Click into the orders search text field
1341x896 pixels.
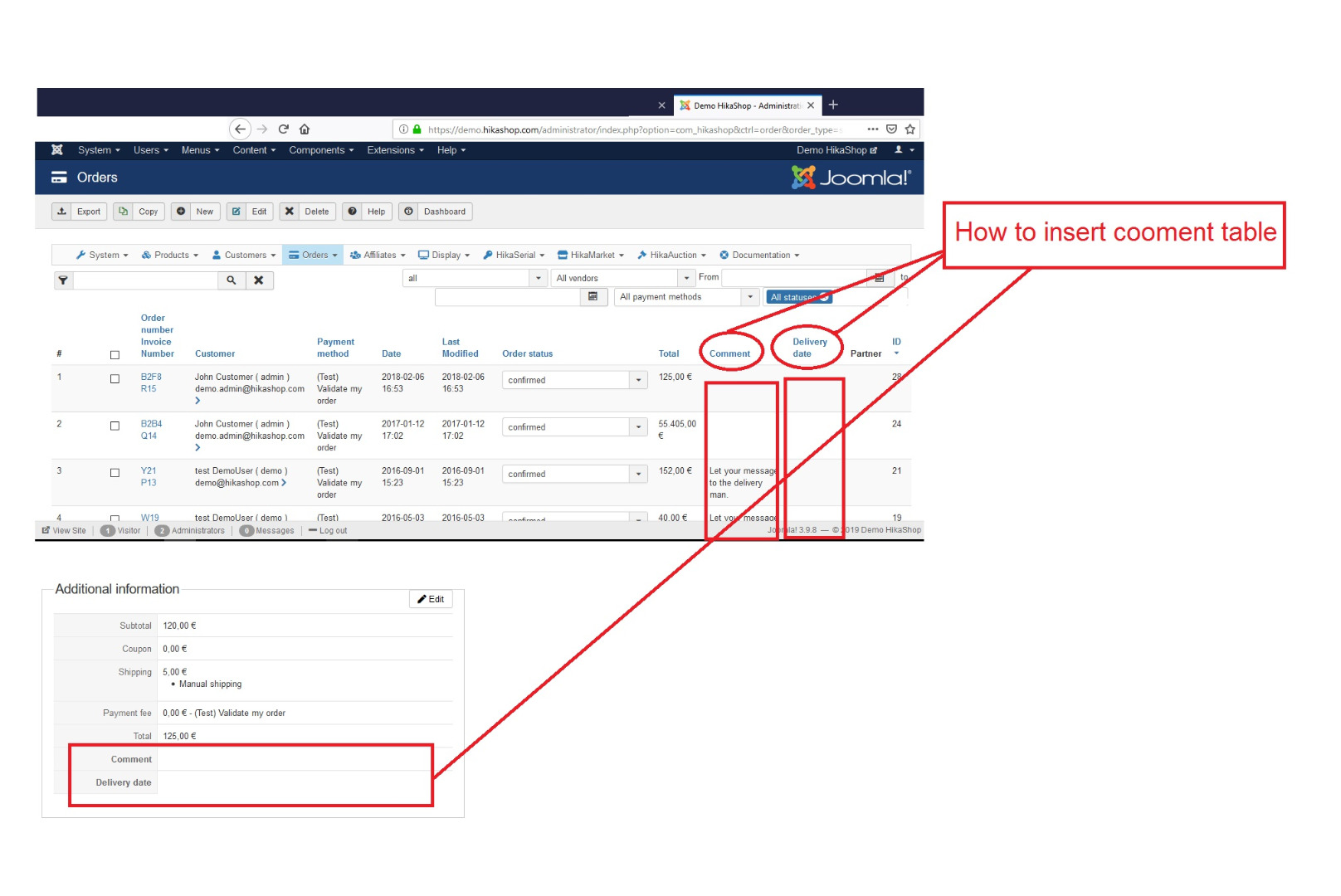145,280
